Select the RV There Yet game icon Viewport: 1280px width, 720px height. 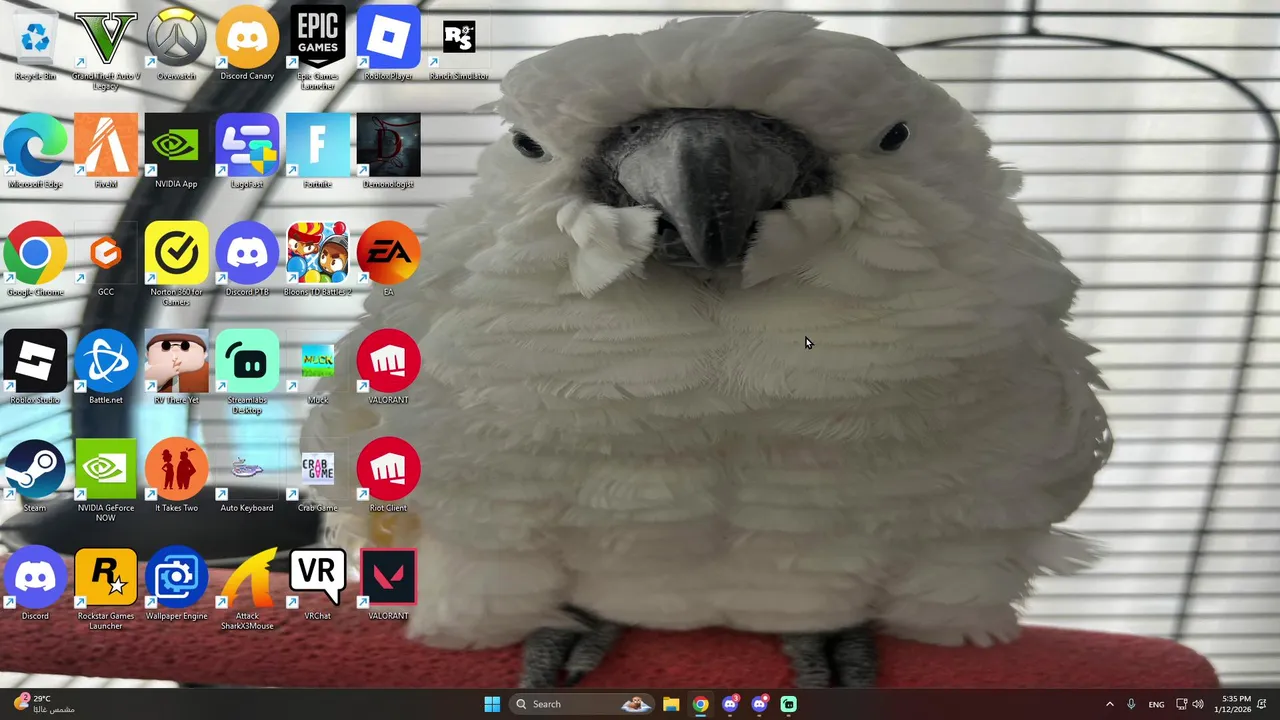[x=177, y=369]
